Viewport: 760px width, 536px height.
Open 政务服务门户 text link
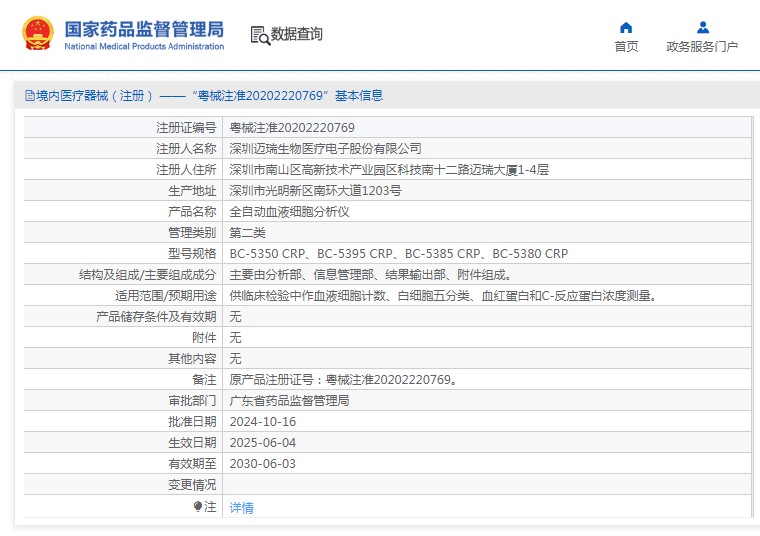click(702, 47)
